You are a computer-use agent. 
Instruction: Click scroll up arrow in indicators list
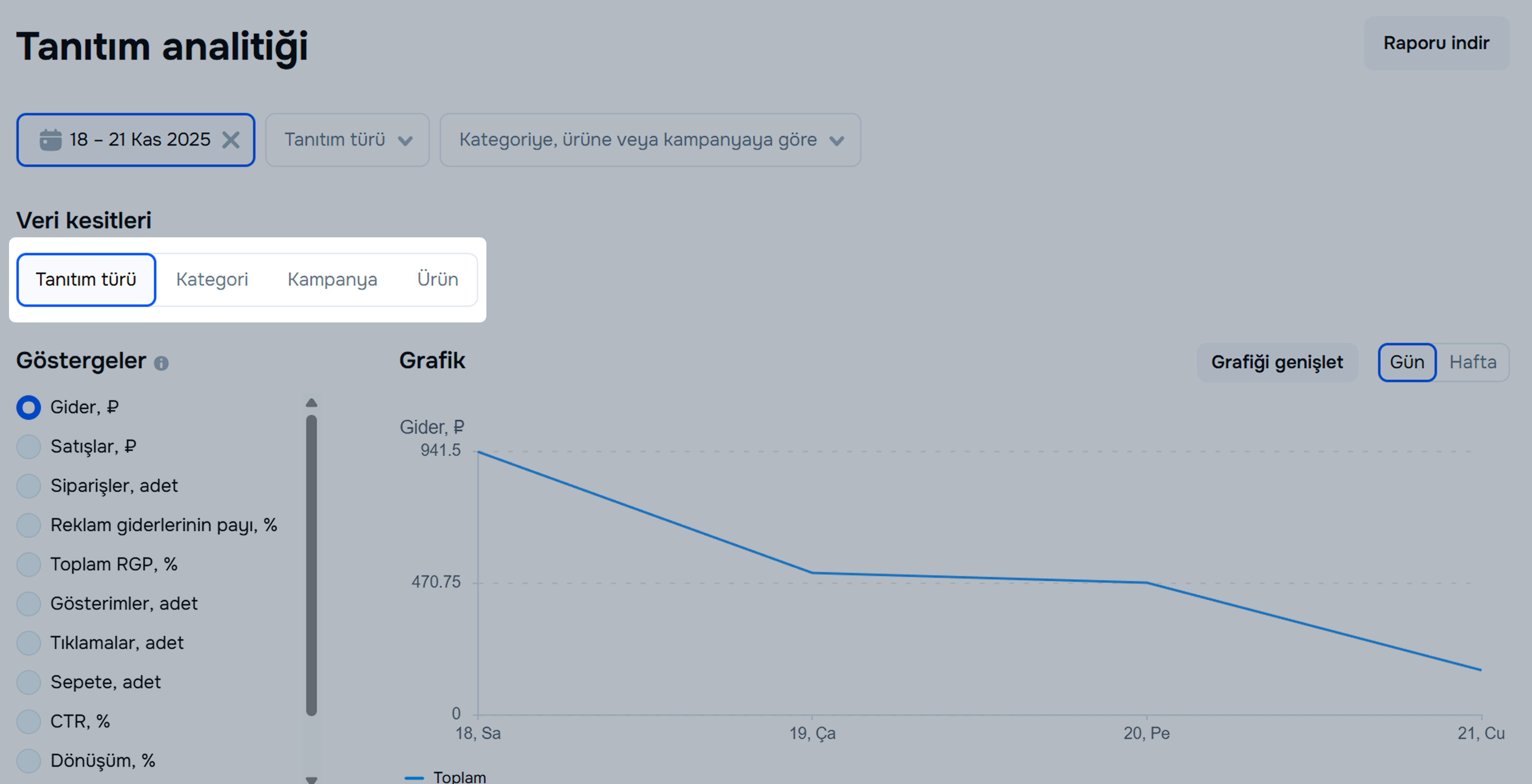[x=311, y=403]
